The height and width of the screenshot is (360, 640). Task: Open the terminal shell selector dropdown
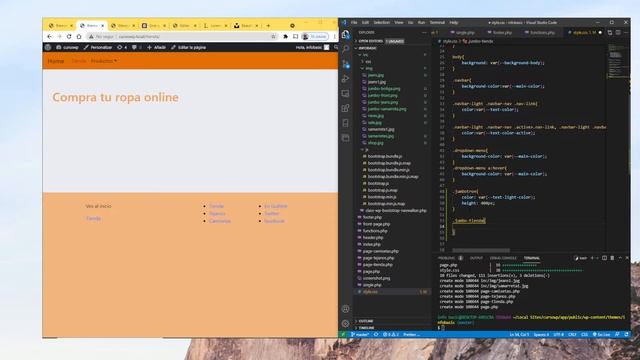coord(597,258)
